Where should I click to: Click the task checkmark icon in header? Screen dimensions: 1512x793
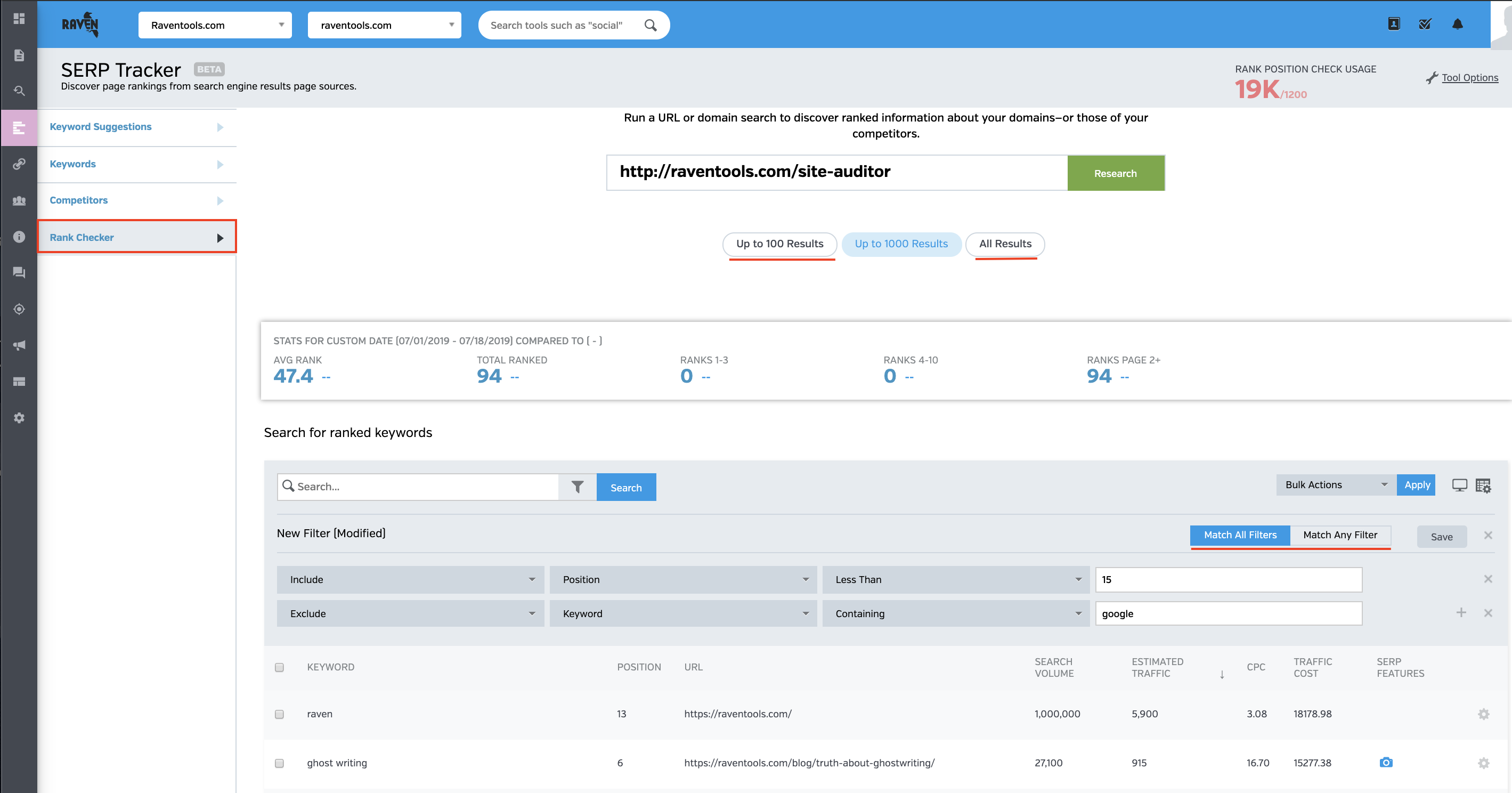coord(1425,24)
